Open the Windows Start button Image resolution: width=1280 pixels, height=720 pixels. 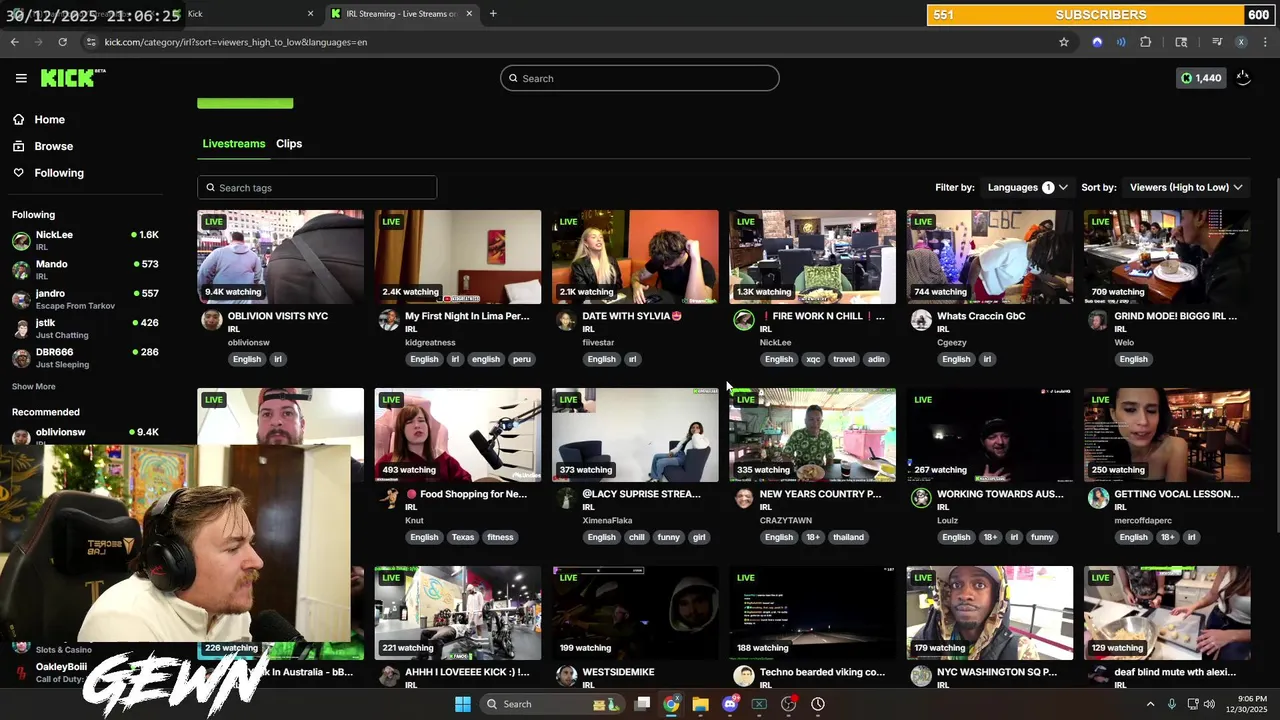pos(463,704)
